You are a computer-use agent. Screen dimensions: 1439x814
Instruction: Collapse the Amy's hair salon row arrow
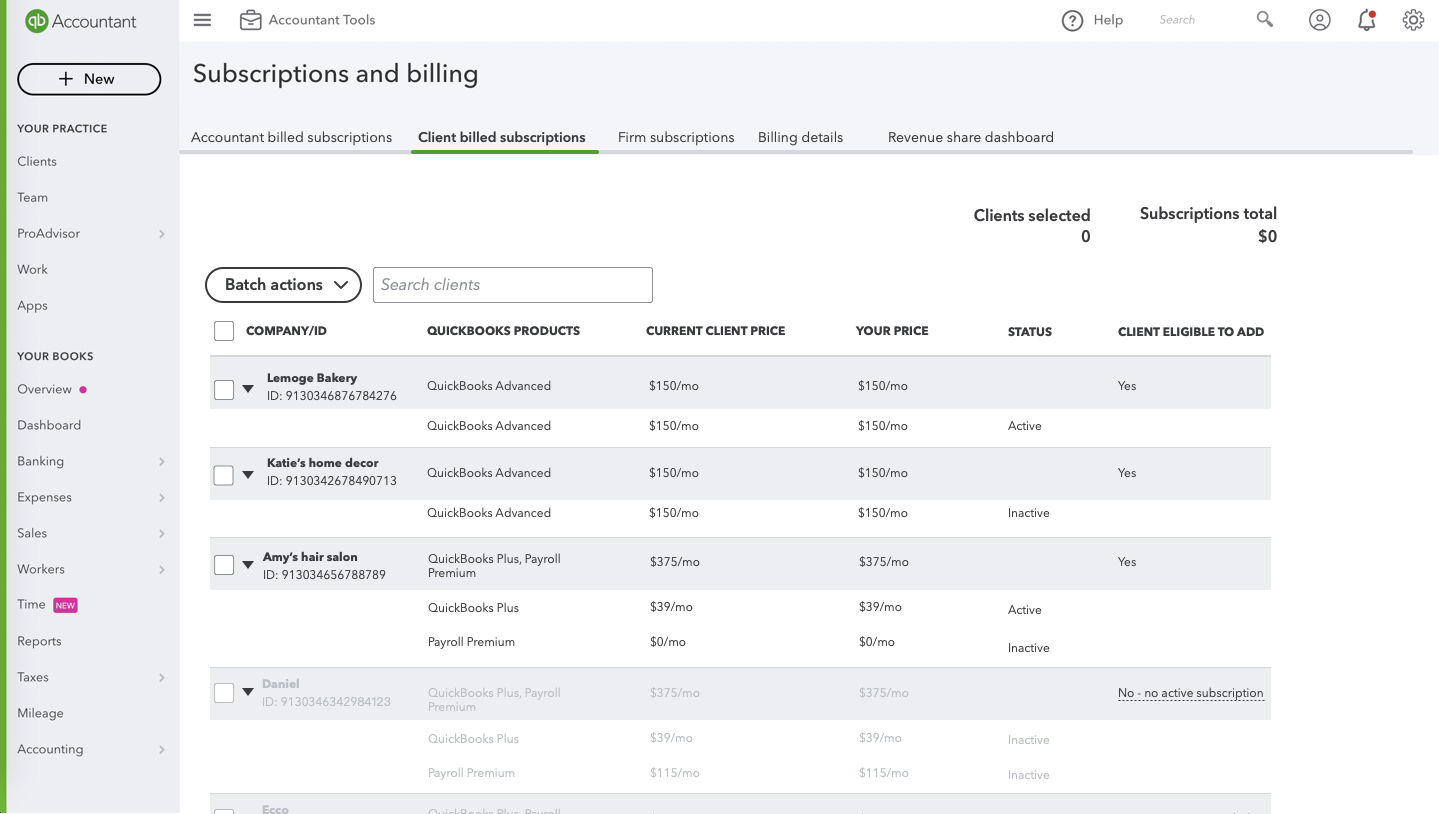(248, 564)
